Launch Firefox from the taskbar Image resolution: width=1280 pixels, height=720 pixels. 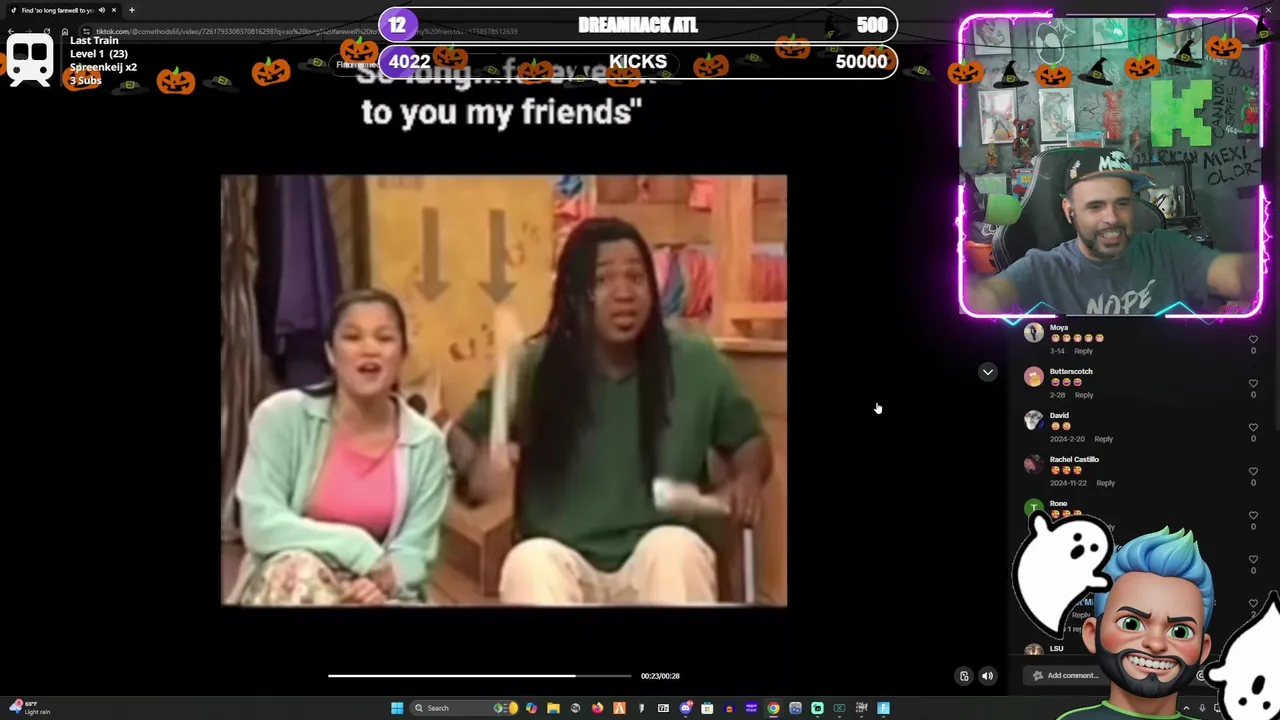coord(597,708)
